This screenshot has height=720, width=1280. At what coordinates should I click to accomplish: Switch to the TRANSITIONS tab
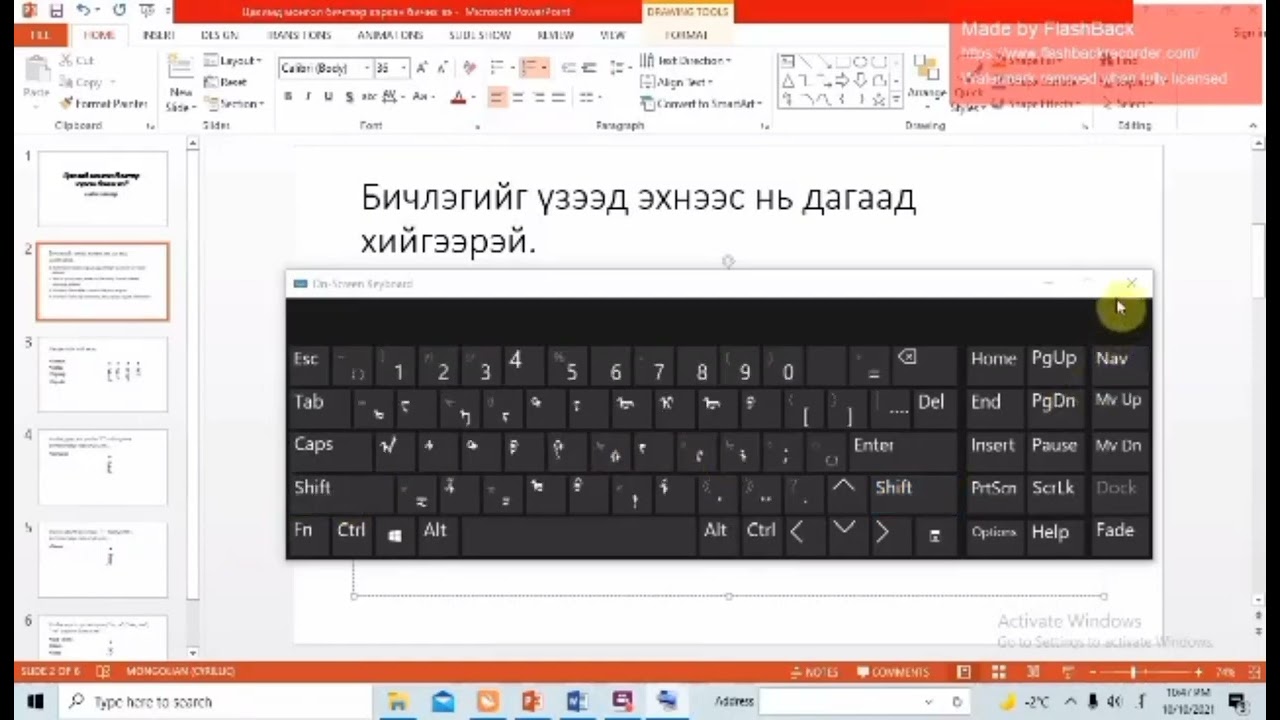(x=299, y=34)
